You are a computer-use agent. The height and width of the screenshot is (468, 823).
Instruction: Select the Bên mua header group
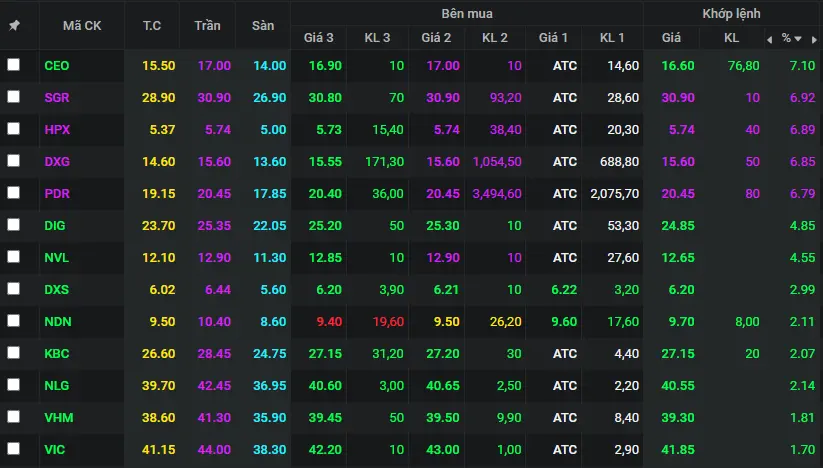click(x=466, y=13)
